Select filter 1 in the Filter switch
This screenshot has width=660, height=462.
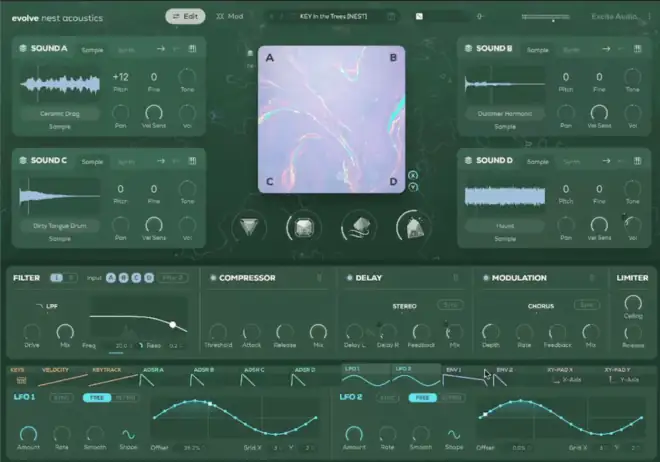[57, 278]
